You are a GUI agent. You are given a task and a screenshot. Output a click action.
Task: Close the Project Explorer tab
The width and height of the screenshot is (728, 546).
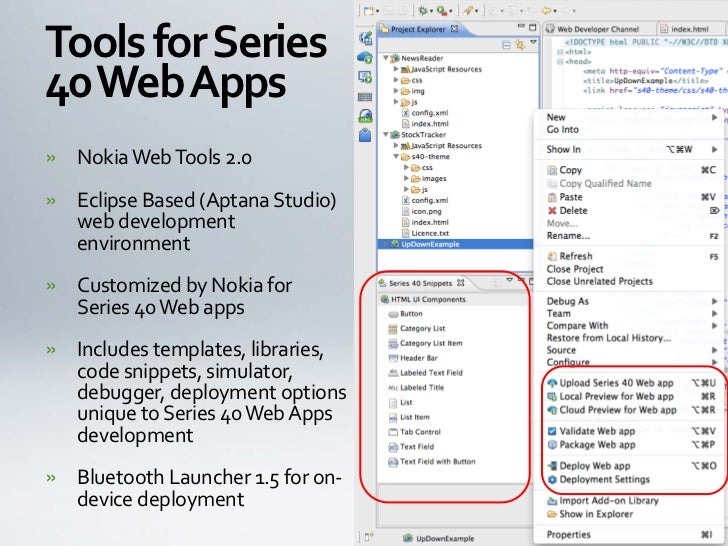click(x=455, y=29)
